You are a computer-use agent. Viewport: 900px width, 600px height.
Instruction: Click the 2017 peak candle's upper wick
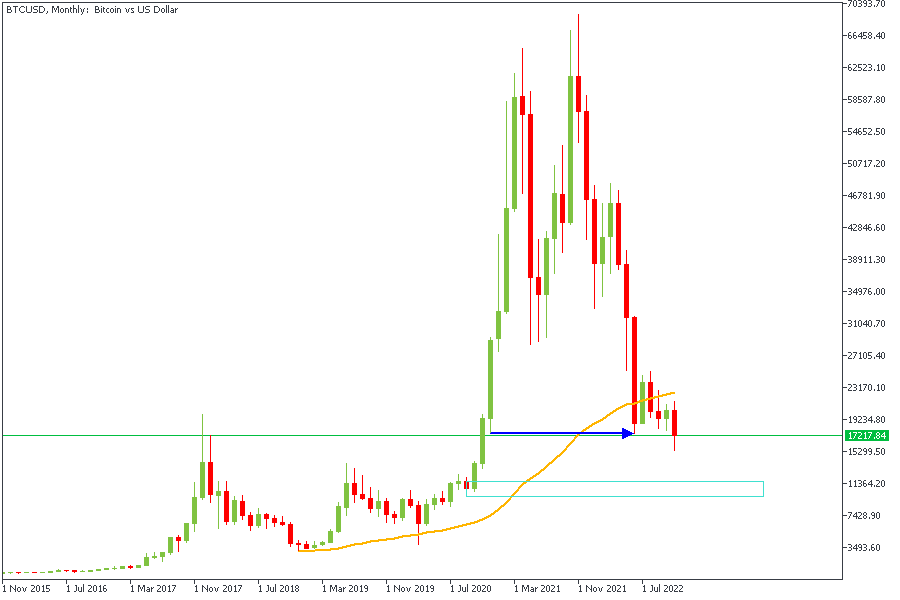coord(202,435)
